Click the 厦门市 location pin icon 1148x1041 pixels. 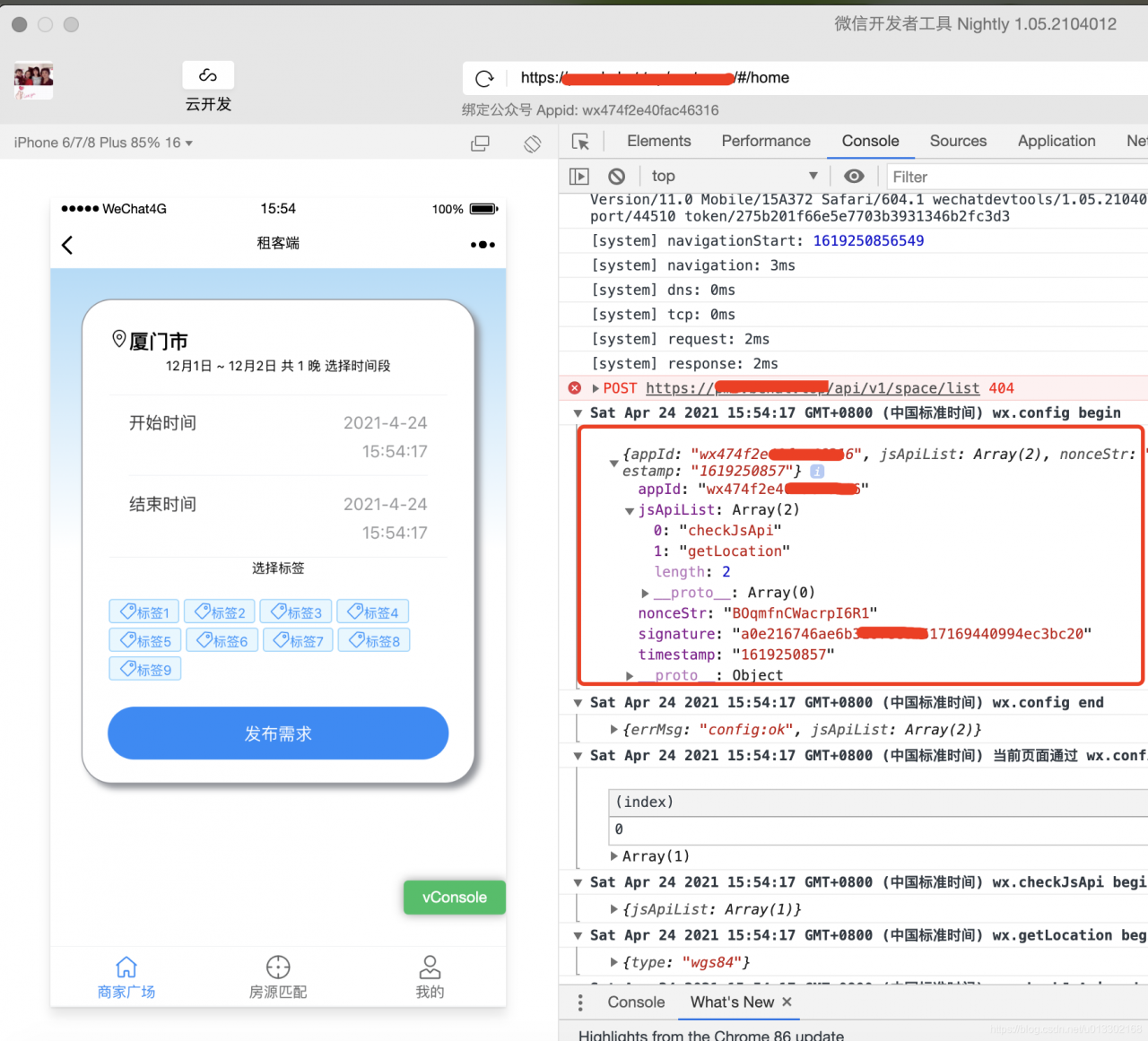[118, 339]
